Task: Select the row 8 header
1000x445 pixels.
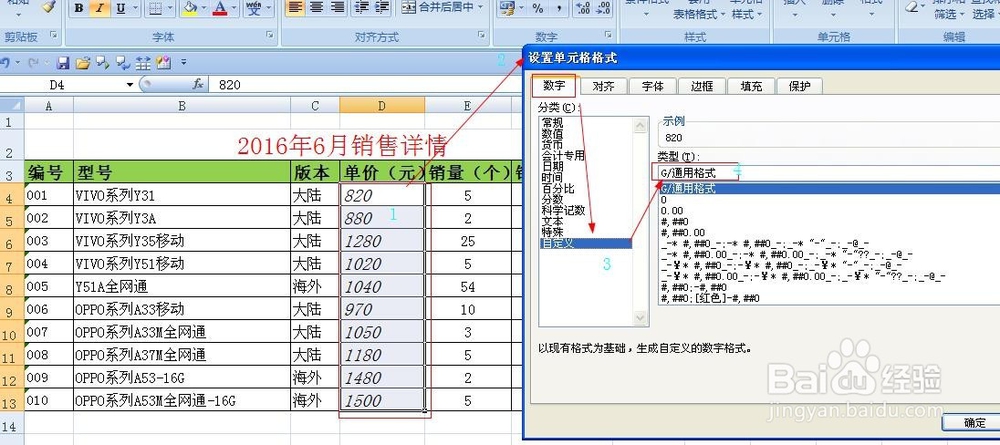Action: click(11, 288)
